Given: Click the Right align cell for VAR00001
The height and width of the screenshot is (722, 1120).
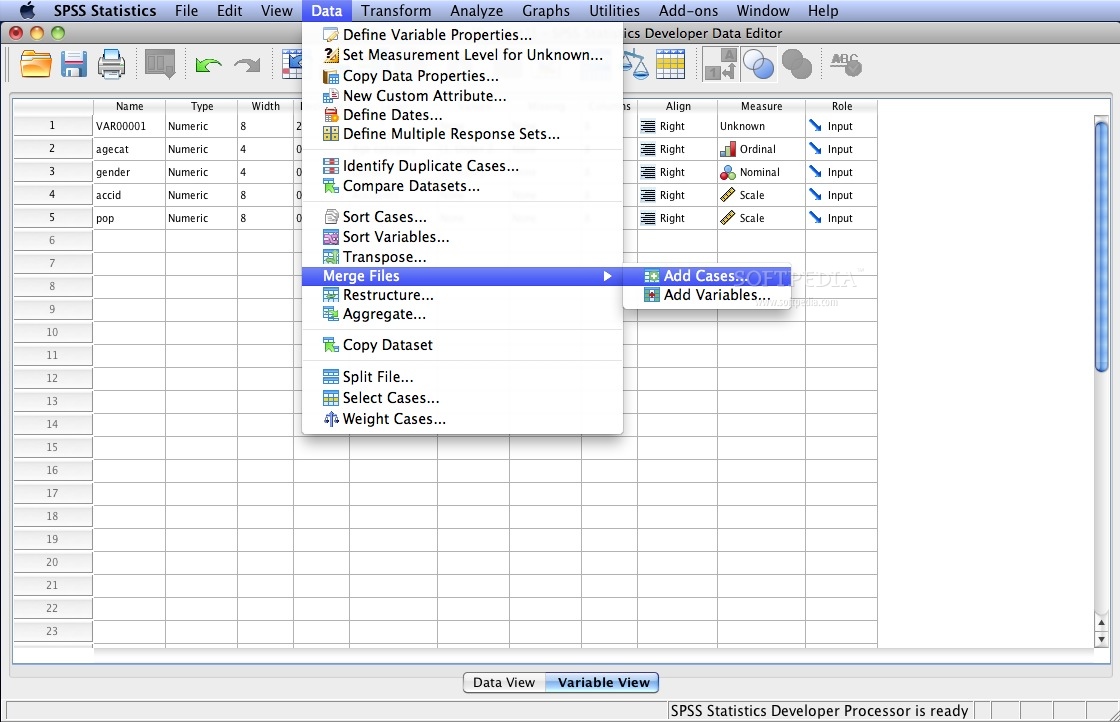Looking at the screenshot, I should (x=677, y=126).
